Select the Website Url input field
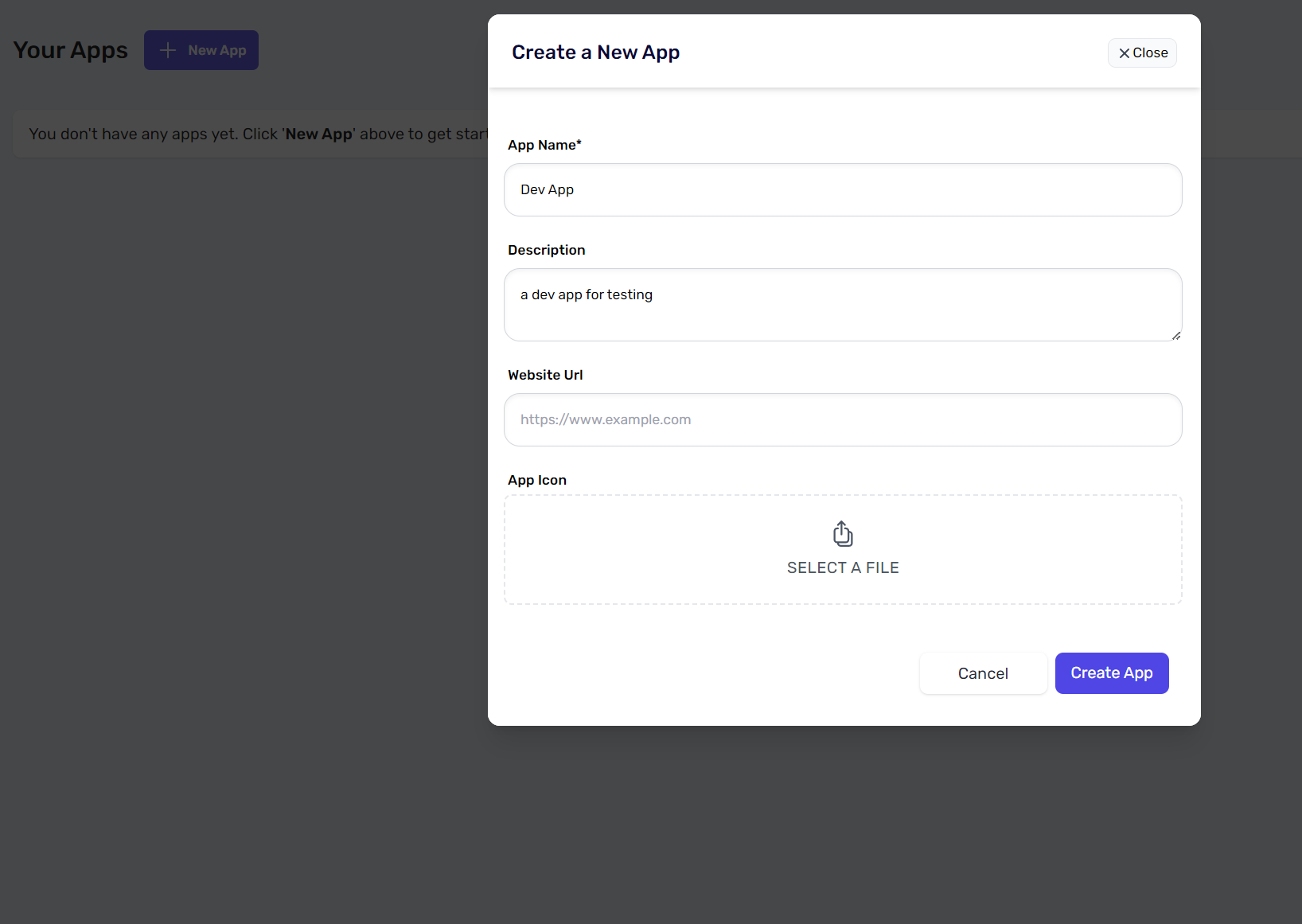The image size is (1302, 924). click(x=843, y=420)
